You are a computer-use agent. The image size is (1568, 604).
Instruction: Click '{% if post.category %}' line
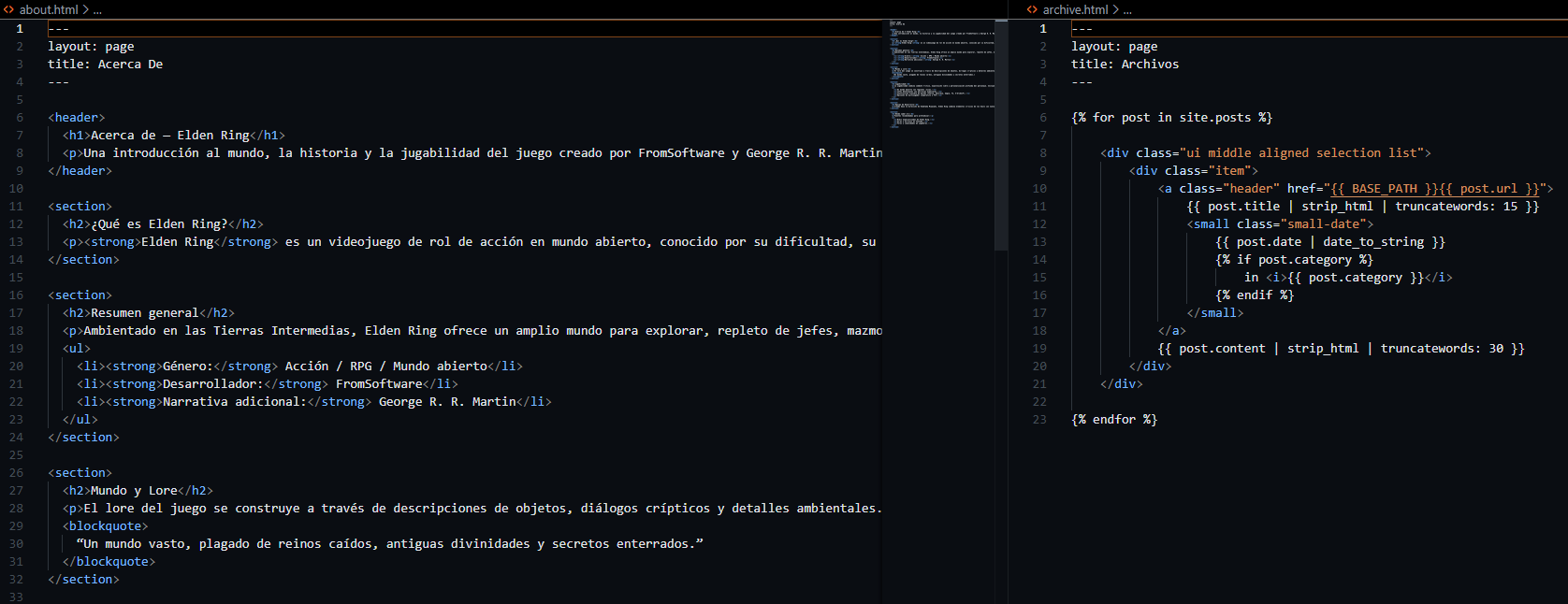(x=1295, y=260)
